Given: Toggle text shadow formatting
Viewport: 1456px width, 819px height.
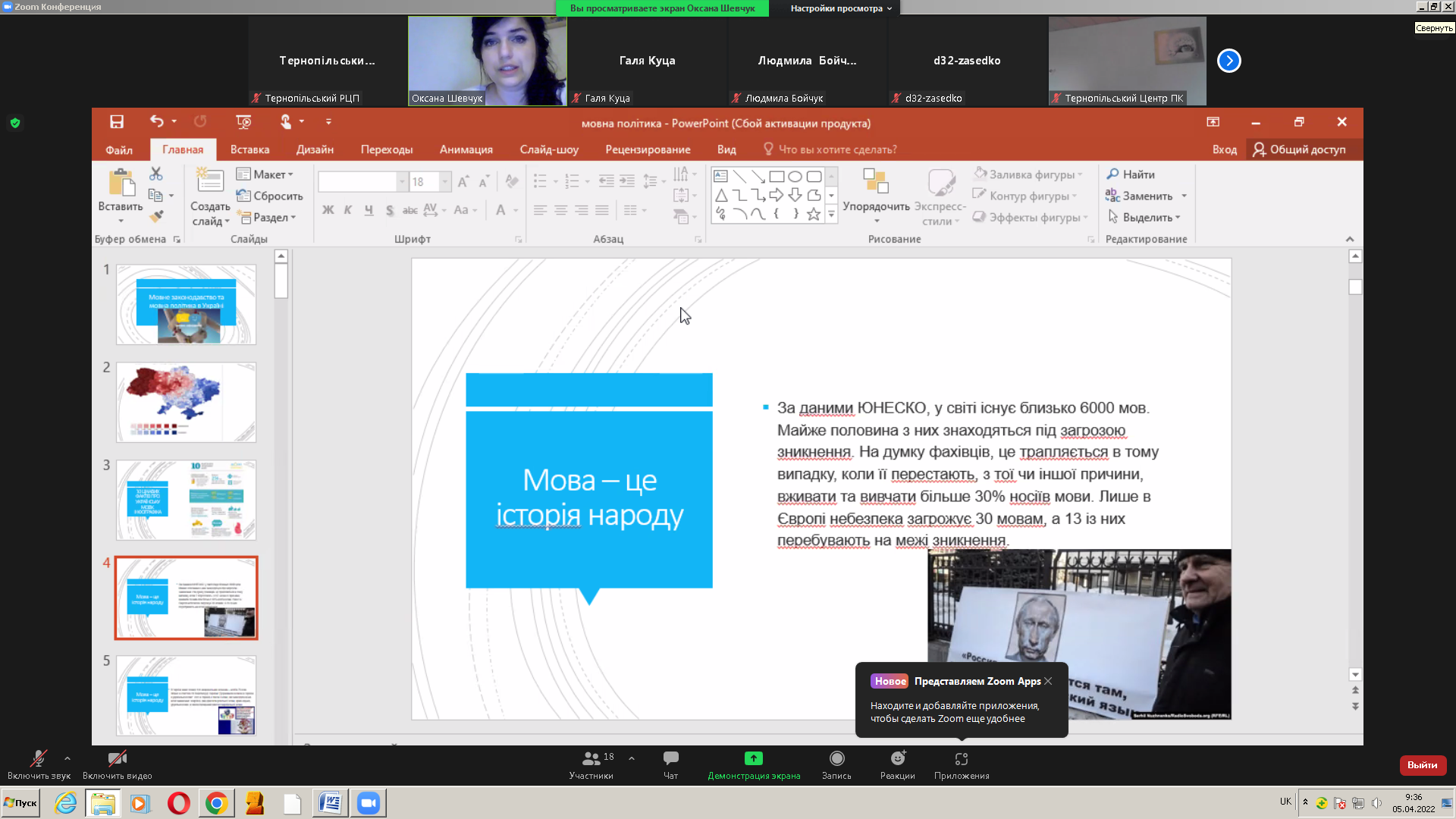Looking at the screenshot, I should [389, 210].
